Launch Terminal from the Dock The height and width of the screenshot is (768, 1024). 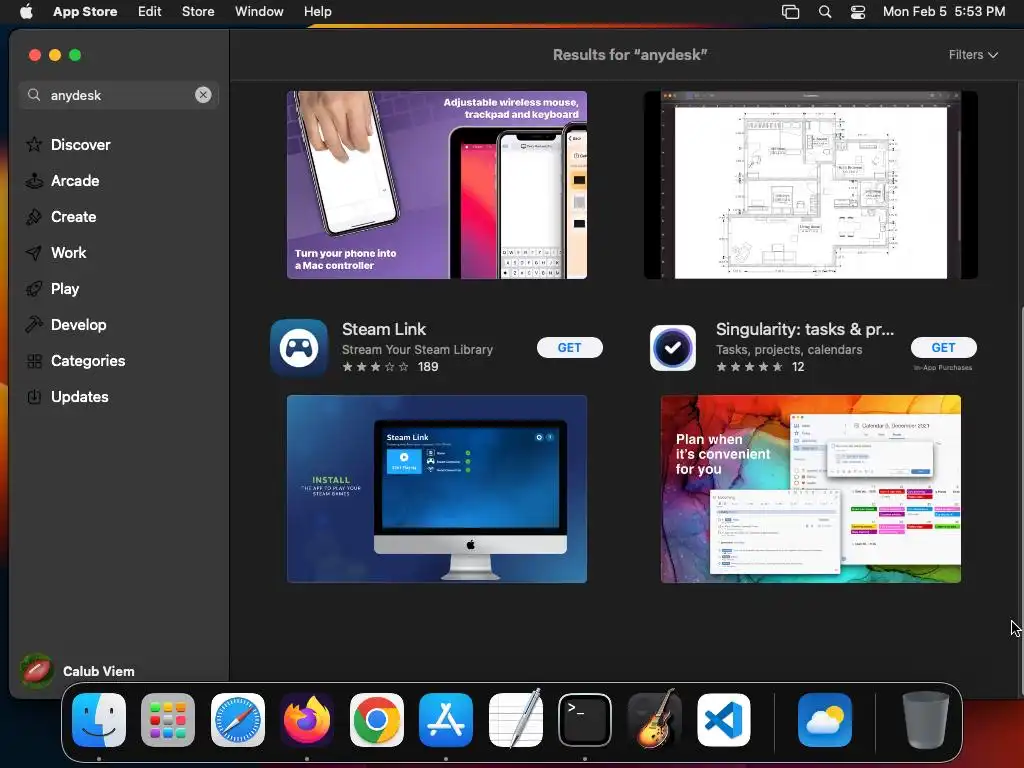click(585, 720)
